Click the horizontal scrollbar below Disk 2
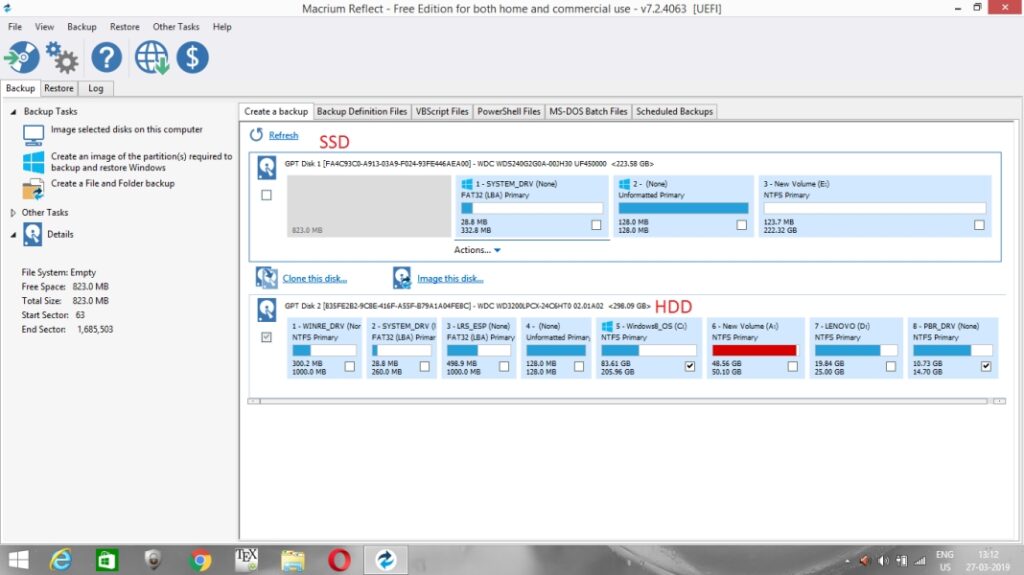1024x575 pixels. pyautogui.click(x=627, y=401)
